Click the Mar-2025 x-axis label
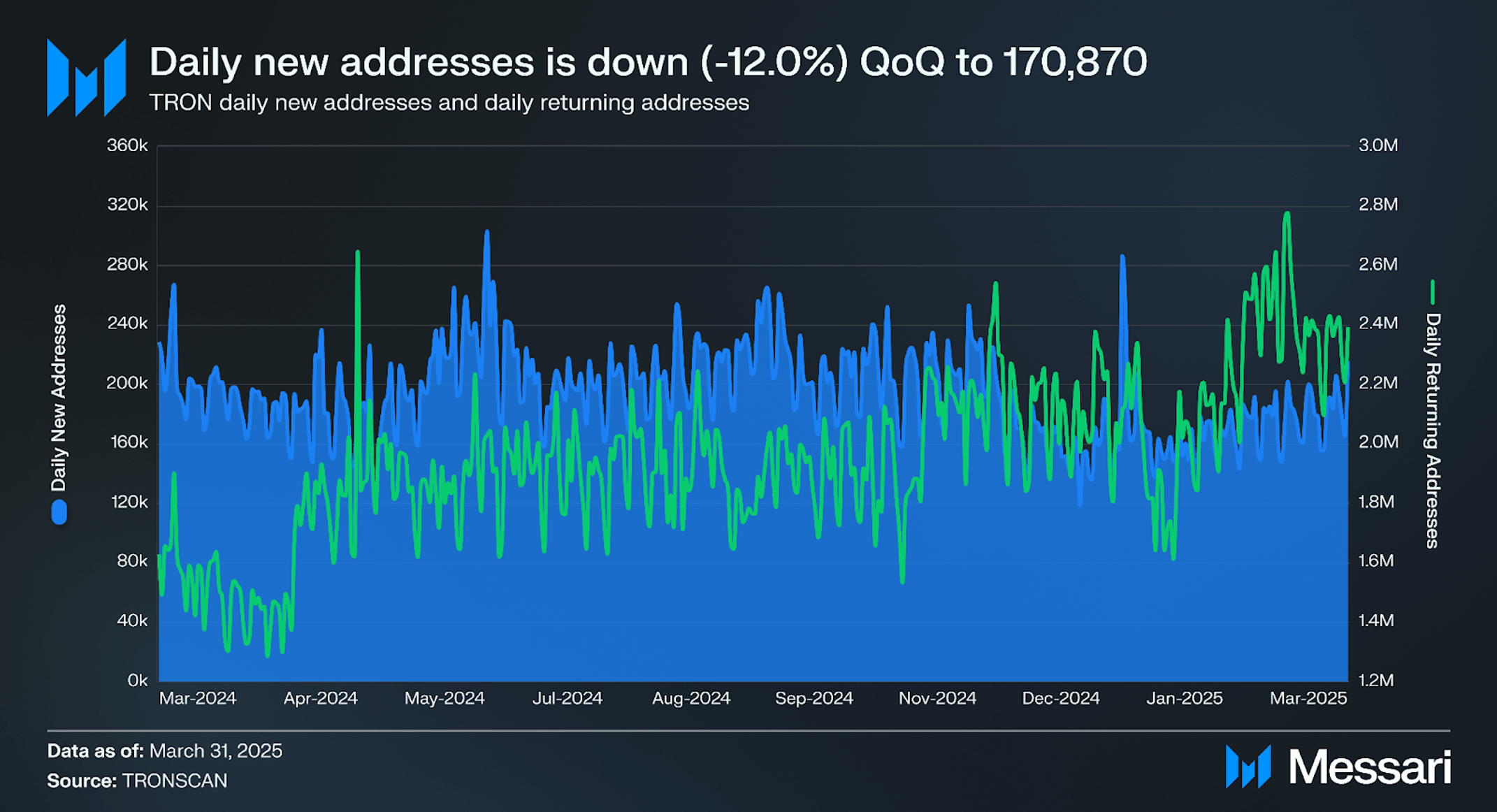This screenshot has height=812, width=1497. coord(1308,698)
